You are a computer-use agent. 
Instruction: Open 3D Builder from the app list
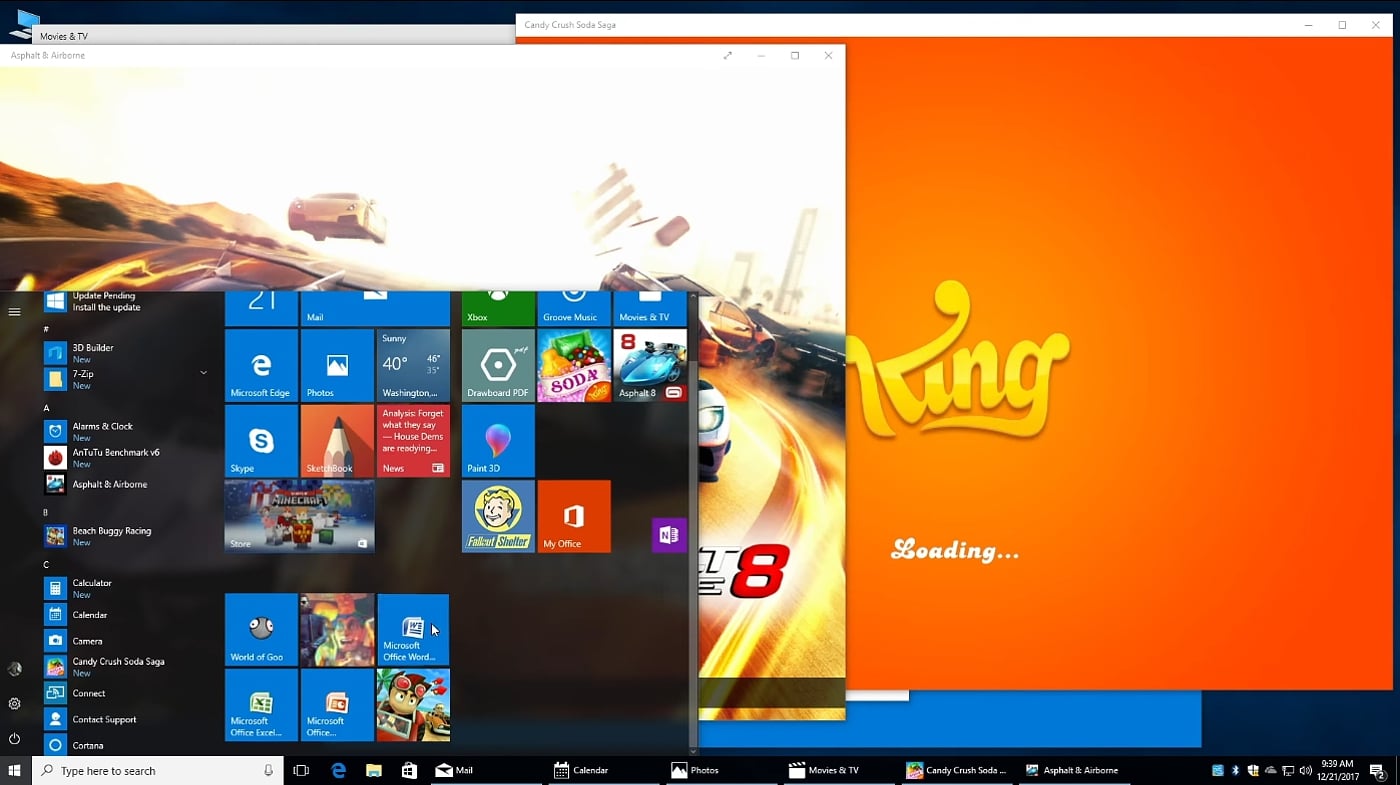(x=126, y=353)
